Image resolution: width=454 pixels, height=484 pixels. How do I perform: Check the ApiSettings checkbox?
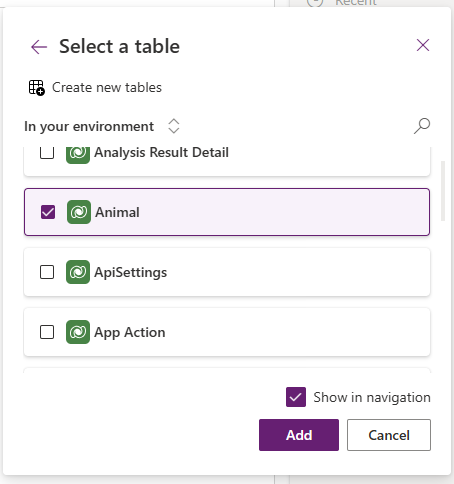47,272
